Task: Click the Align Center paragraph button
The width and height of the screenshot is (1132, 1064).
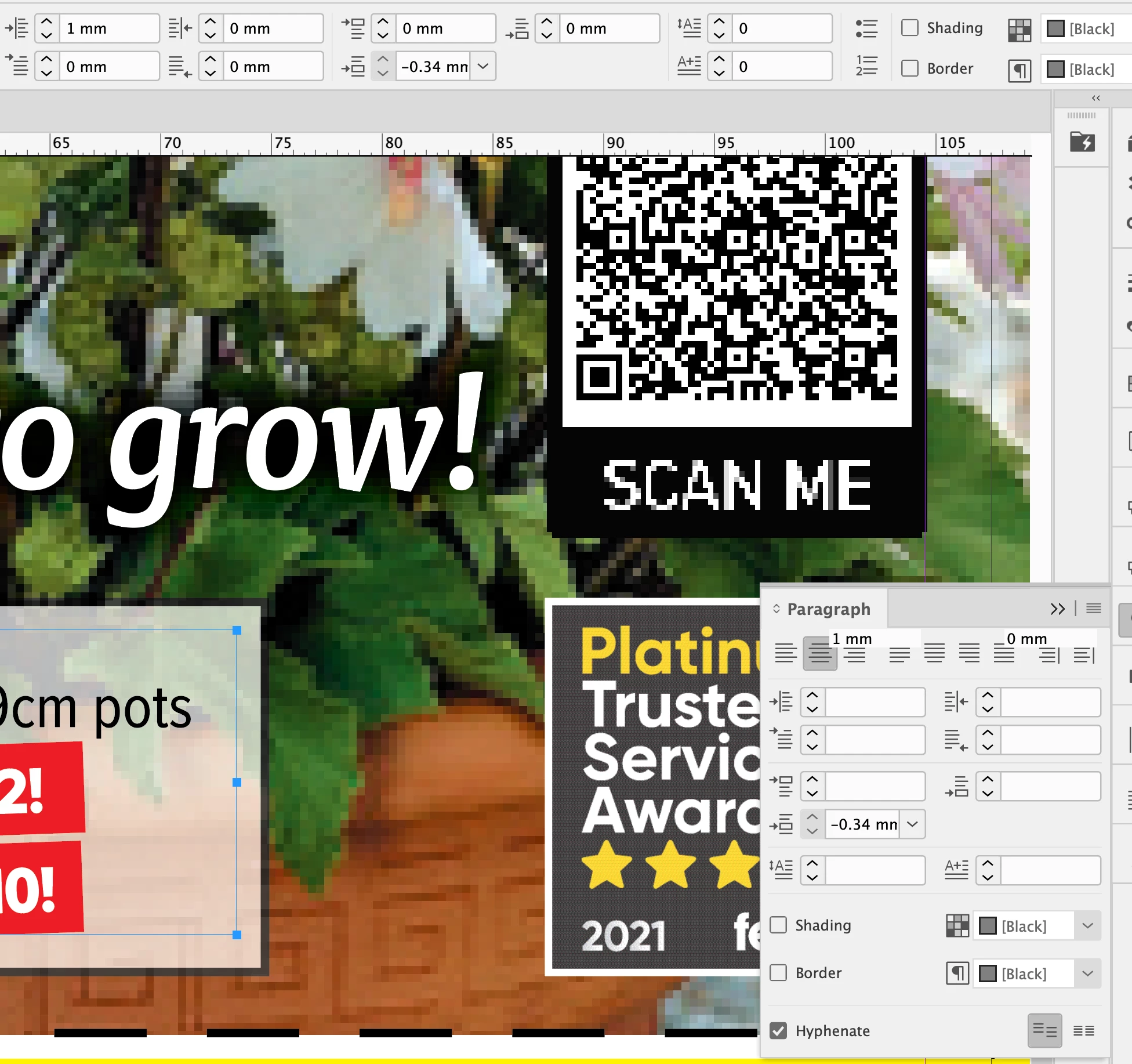Action: [x=819, y=654]
